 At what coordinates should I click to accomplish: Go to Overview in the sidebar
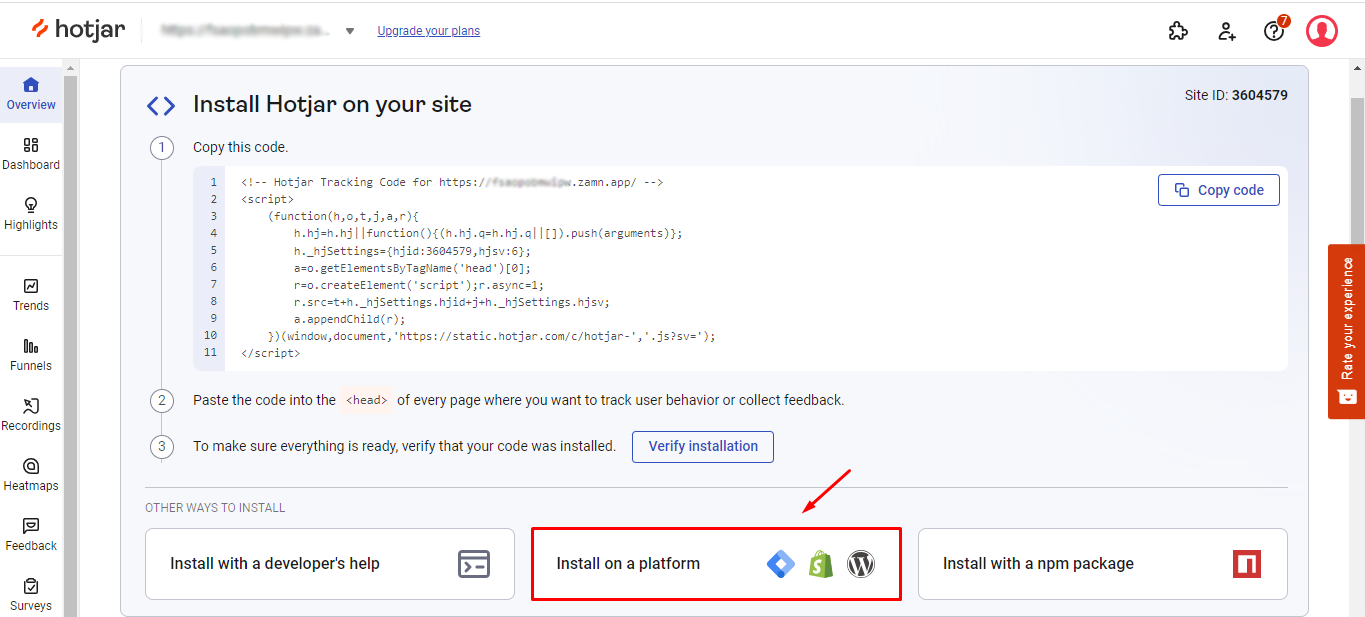[31, 94]
